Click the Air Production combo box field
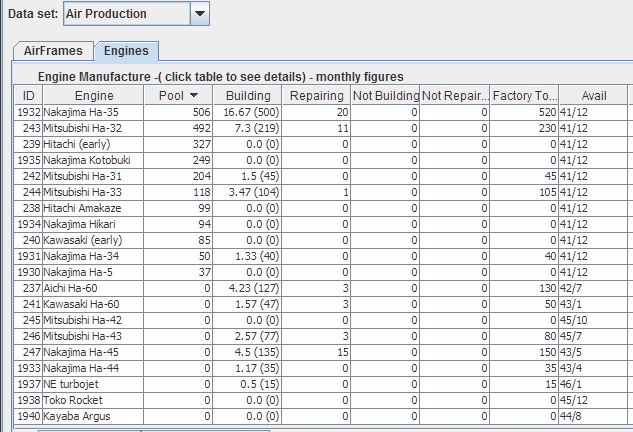This screenshot has height=432, width=633. (136, 14)
